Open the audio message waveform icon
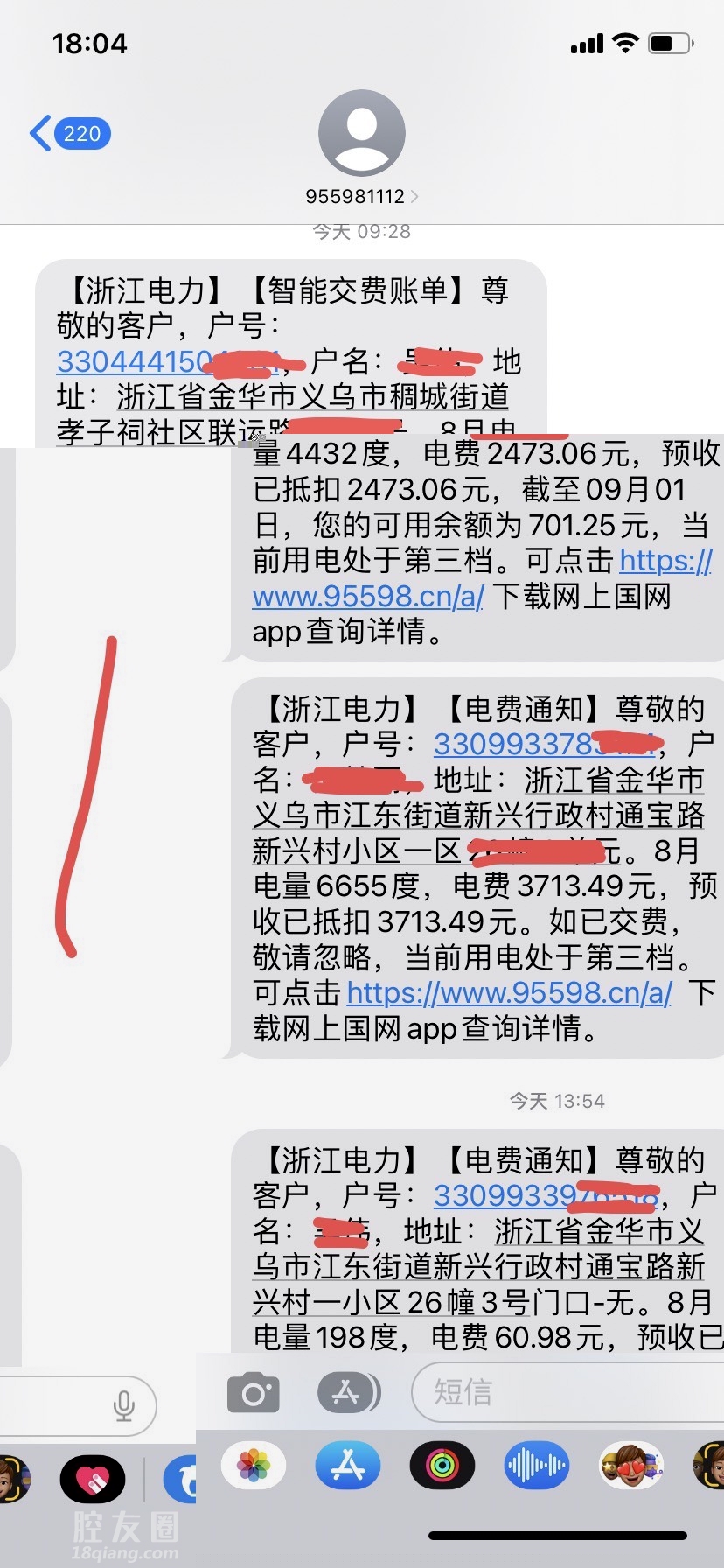724x1568 pixels. coord(537,1465)
